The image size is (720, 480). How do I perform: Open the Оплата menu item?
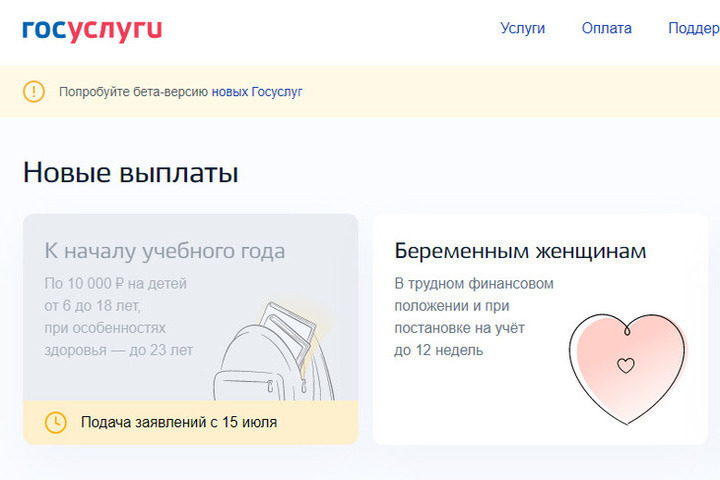[606, 28]
